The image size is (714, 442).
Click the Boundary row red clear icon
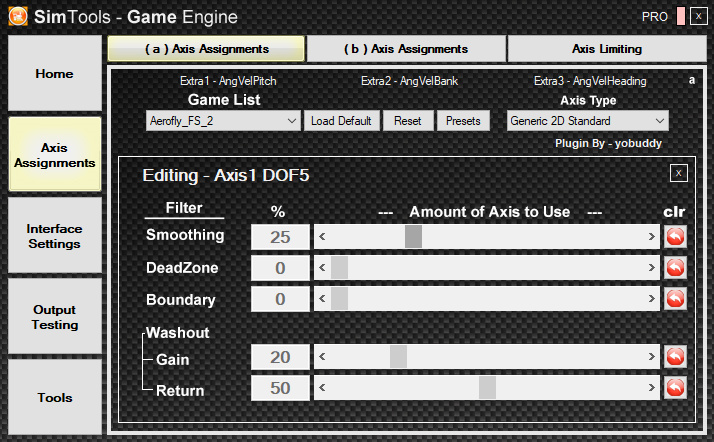tap(675, 299)
